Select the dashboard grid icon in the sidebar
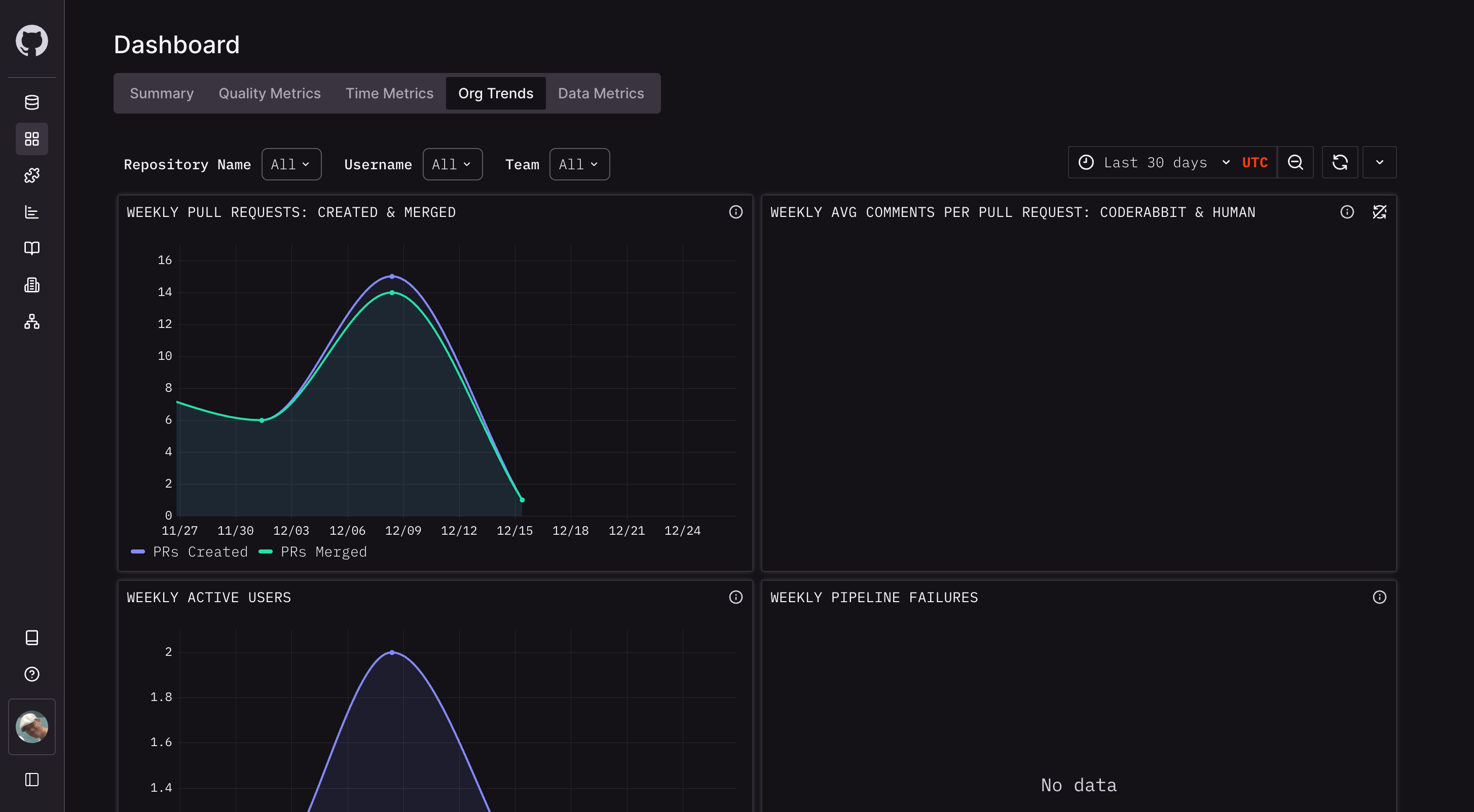Viewport: 1474px width, 812px height. click(31, 139)
